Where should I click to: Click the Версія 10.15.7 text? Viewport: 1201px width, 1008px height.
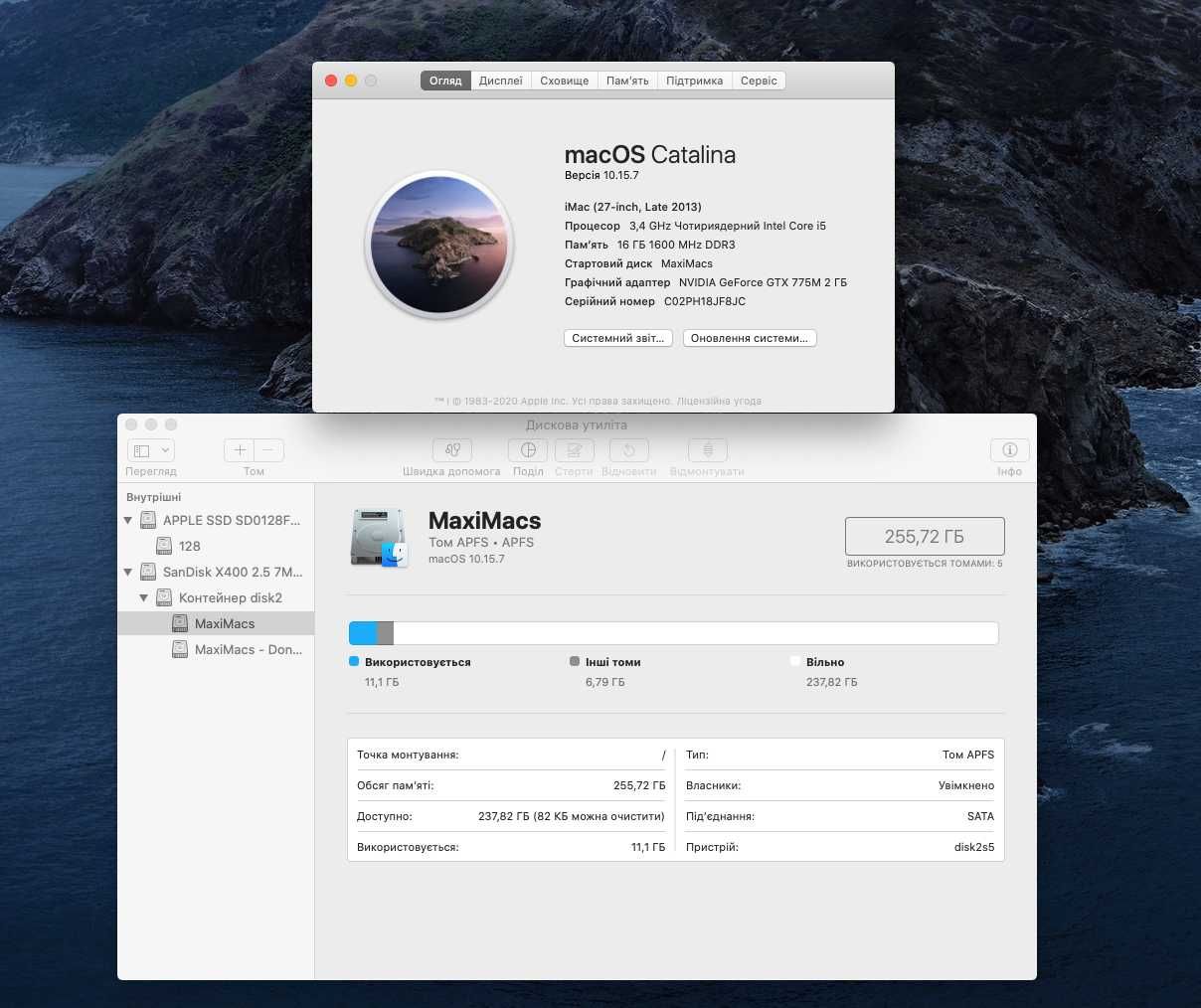coord(601,175)
